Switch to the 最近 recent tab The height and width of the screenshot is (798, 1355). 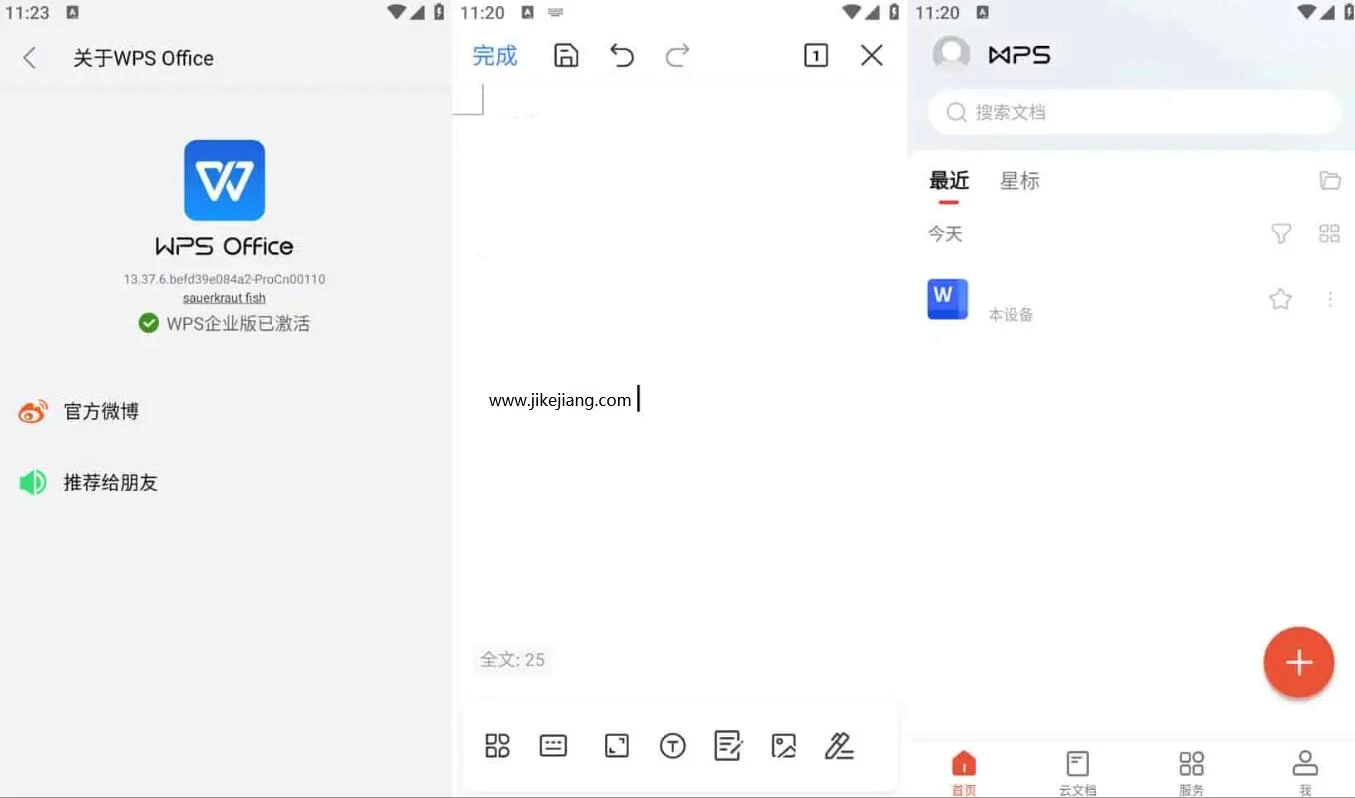tap(949, 181)
